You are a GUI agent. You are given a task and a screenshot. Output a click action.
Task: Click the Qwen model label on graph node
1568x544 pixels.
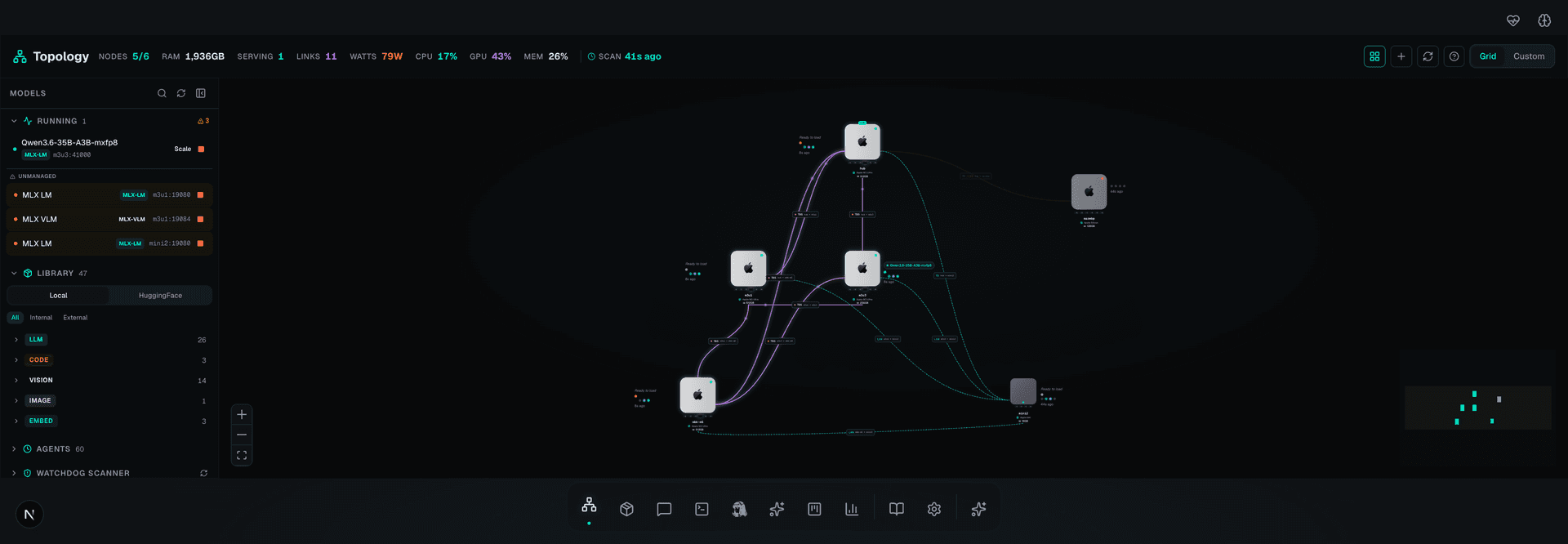pyautogui.click(x=909, y=265)
